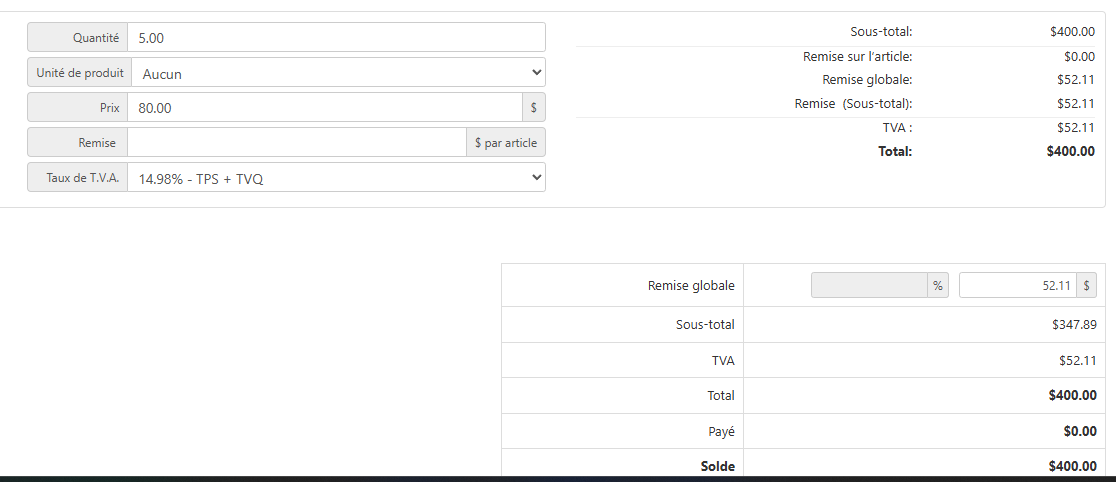This screenshot has width=1116, height=482.
Task: Select the Solde row label
Action: click(717, 466)
